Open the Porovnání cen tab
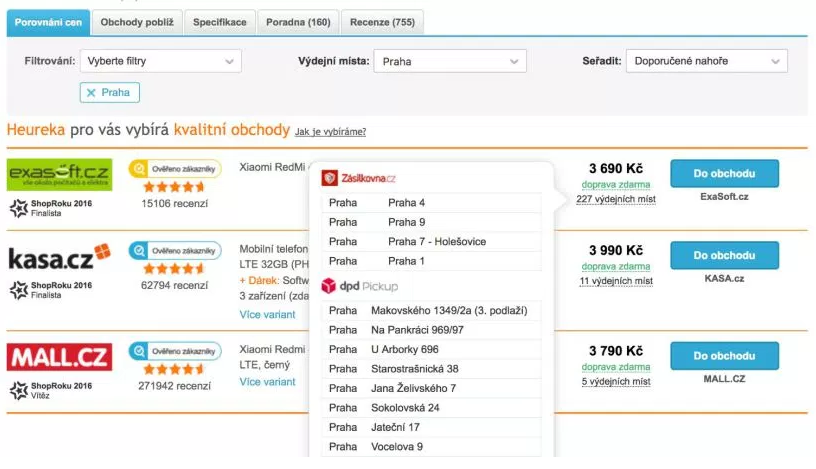816x469 pixels. [48, 22]
